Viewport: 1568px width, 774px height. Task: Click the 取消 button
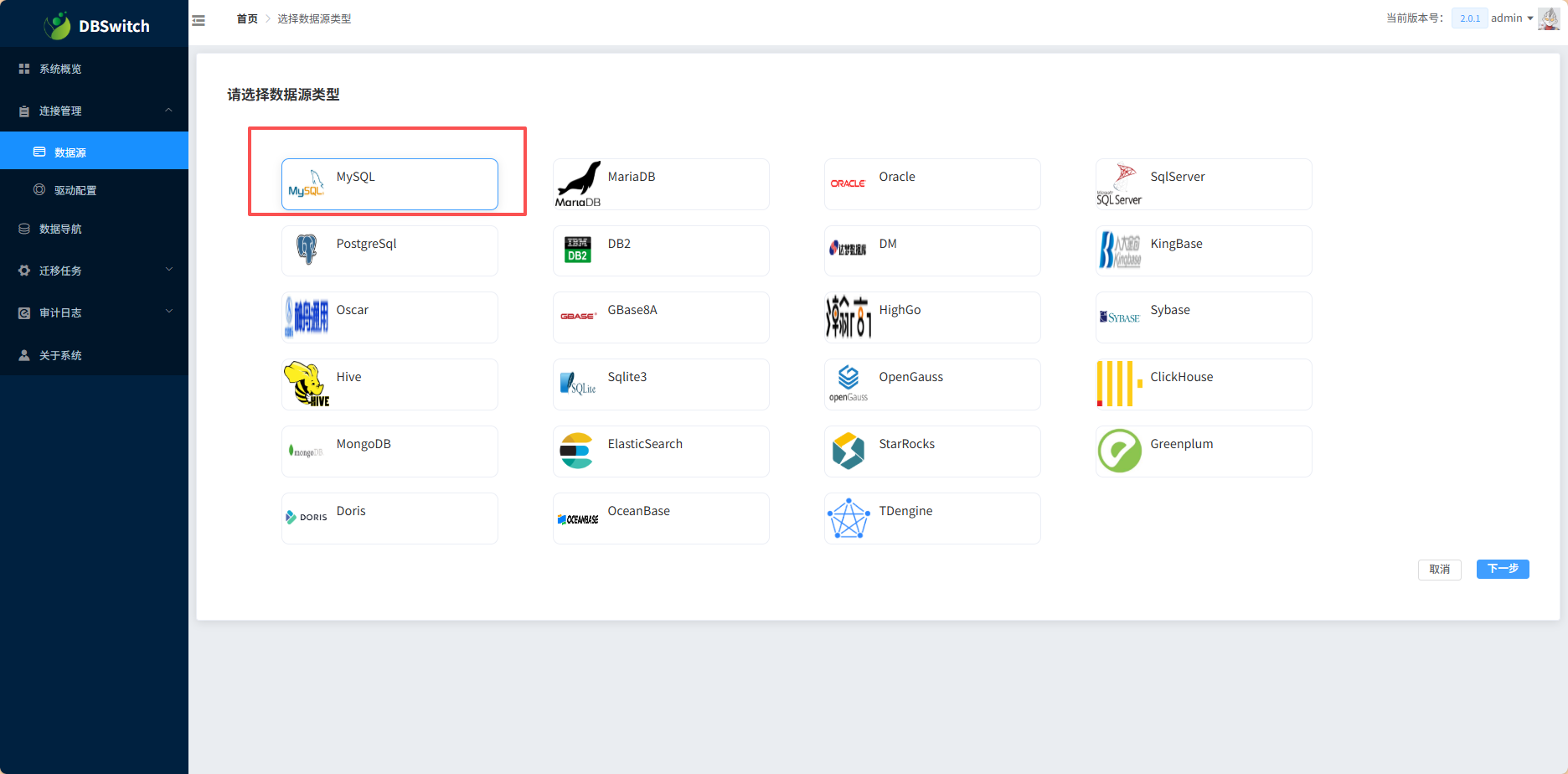(x=1440, y=570)
